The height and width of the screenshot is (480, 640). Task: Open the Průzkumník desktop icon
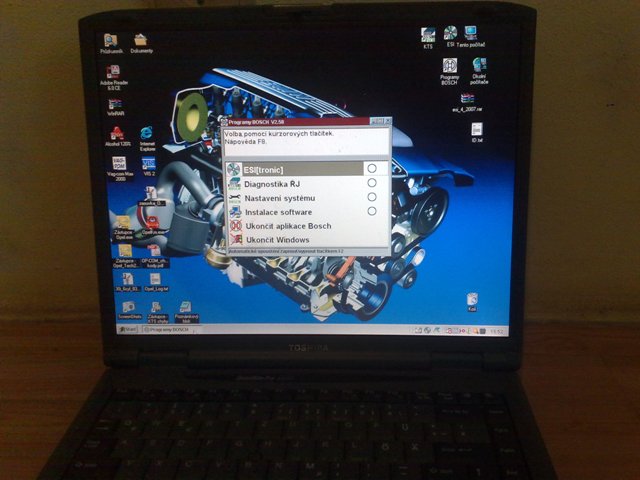pyautogui.click(x=111, y=41)
